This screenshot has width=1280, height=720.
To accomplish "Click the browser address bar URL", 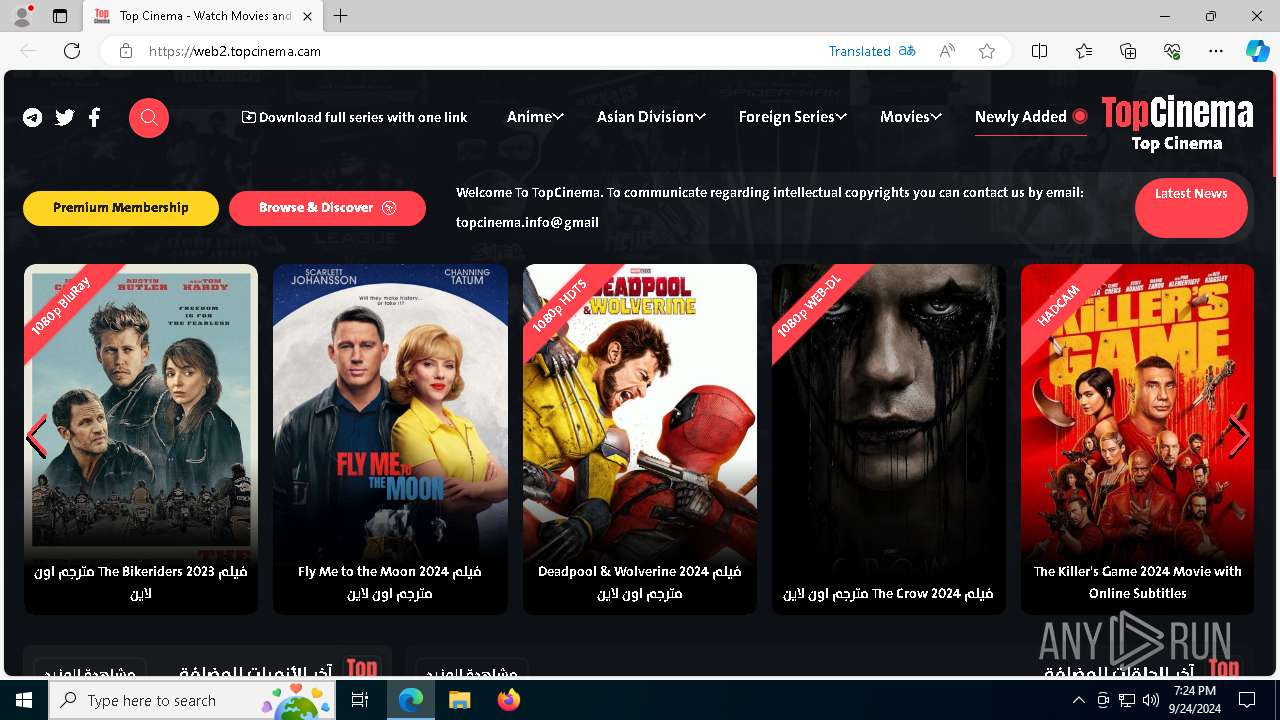I will click(x=235, y=51).
